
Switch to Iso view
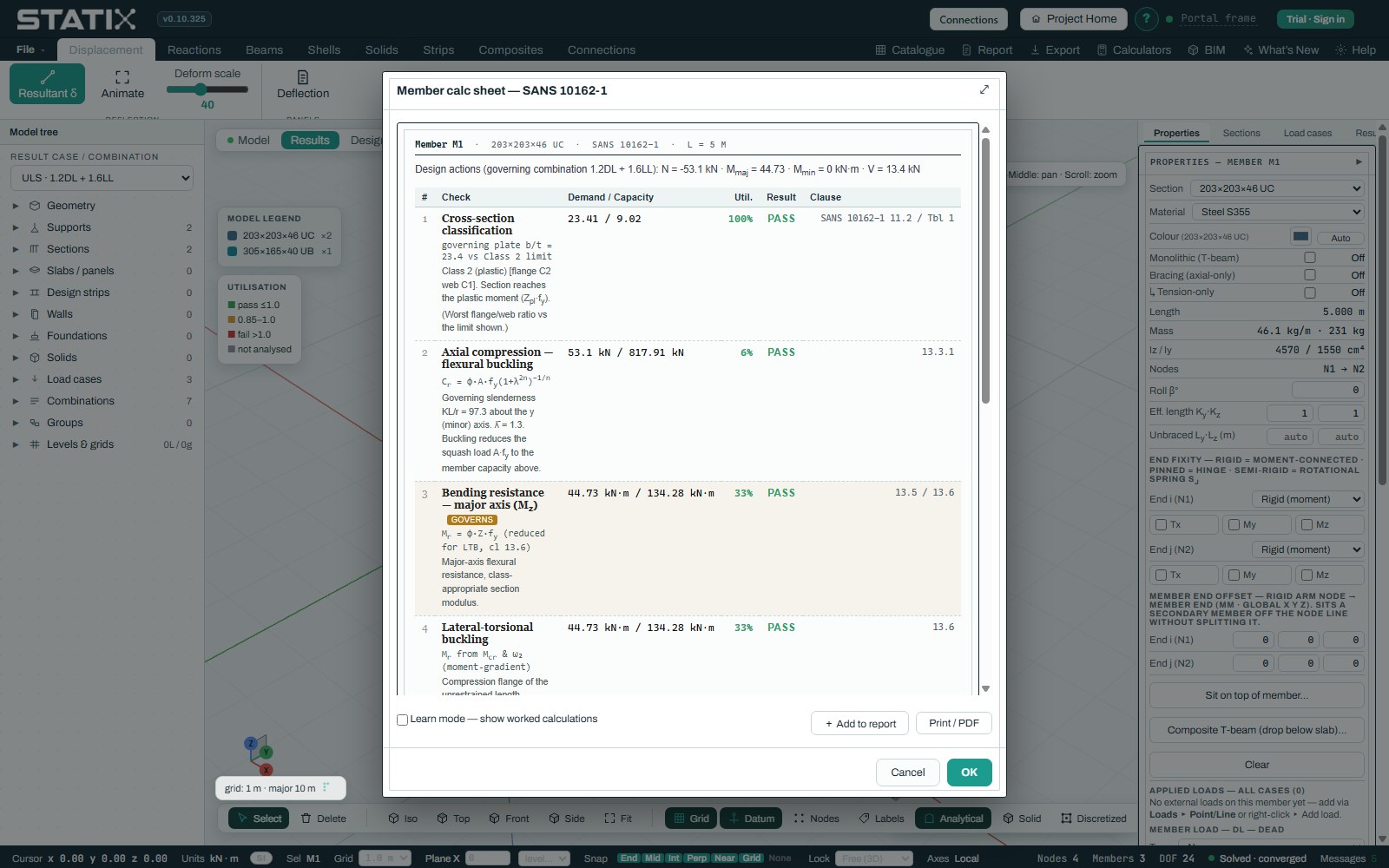click(403, 819)
